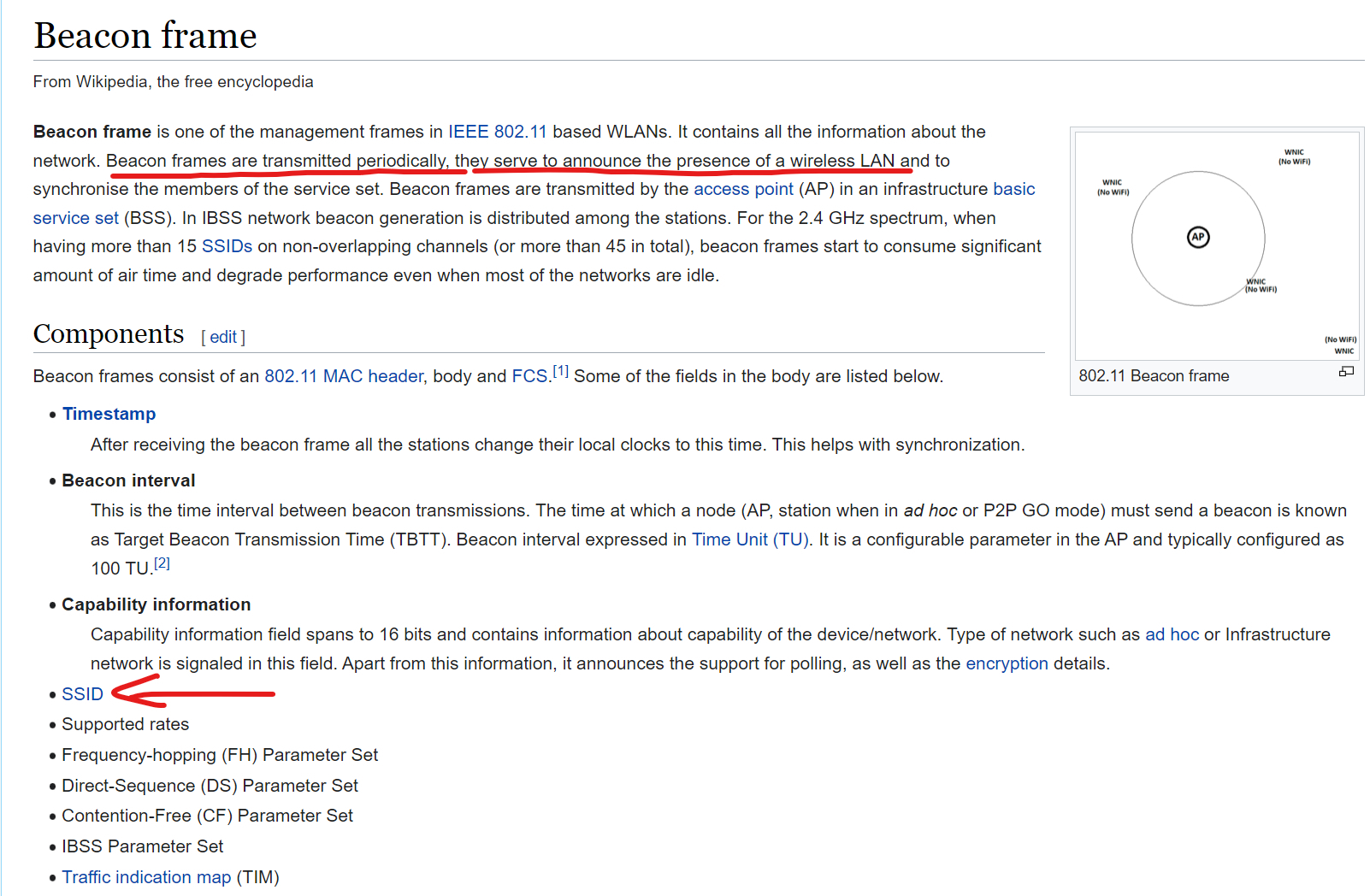1370x896 pixels.
Task: Click the Frequency-hopping (FH) Parameter Set item
Action: pyautogui.click(x=220, y=755)
